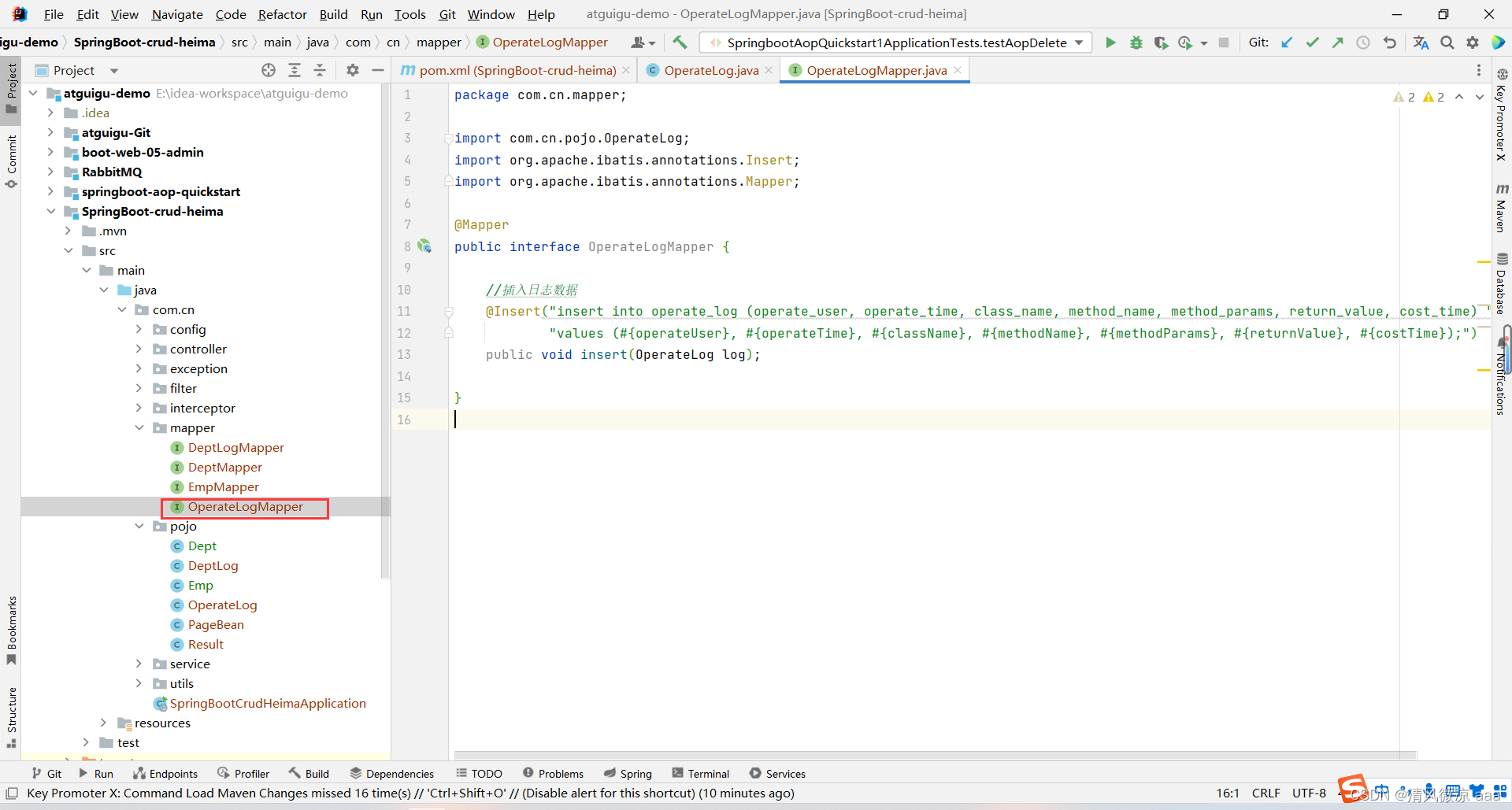Image resolution: width=1512 pixels, height=810 pixels.
Task: Go to next highlighted error arrow
Action: [x=1480, y=97]
